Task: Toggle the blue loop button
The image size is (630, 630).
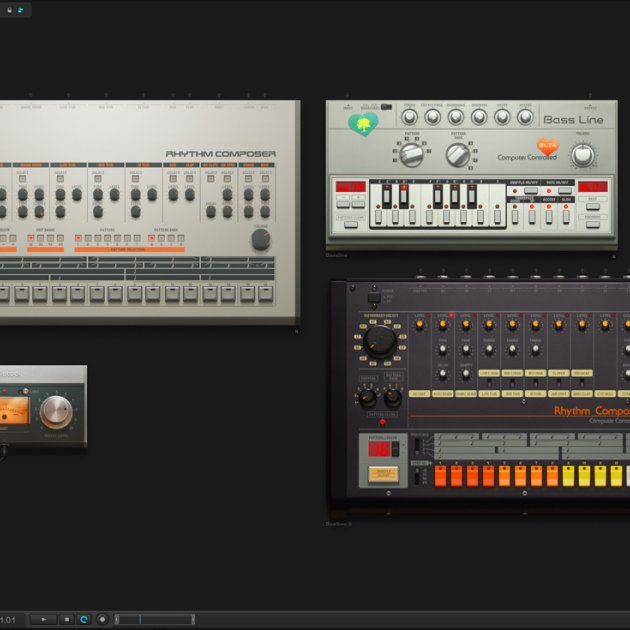Action: pyautogui.click(x=84, y=620)
